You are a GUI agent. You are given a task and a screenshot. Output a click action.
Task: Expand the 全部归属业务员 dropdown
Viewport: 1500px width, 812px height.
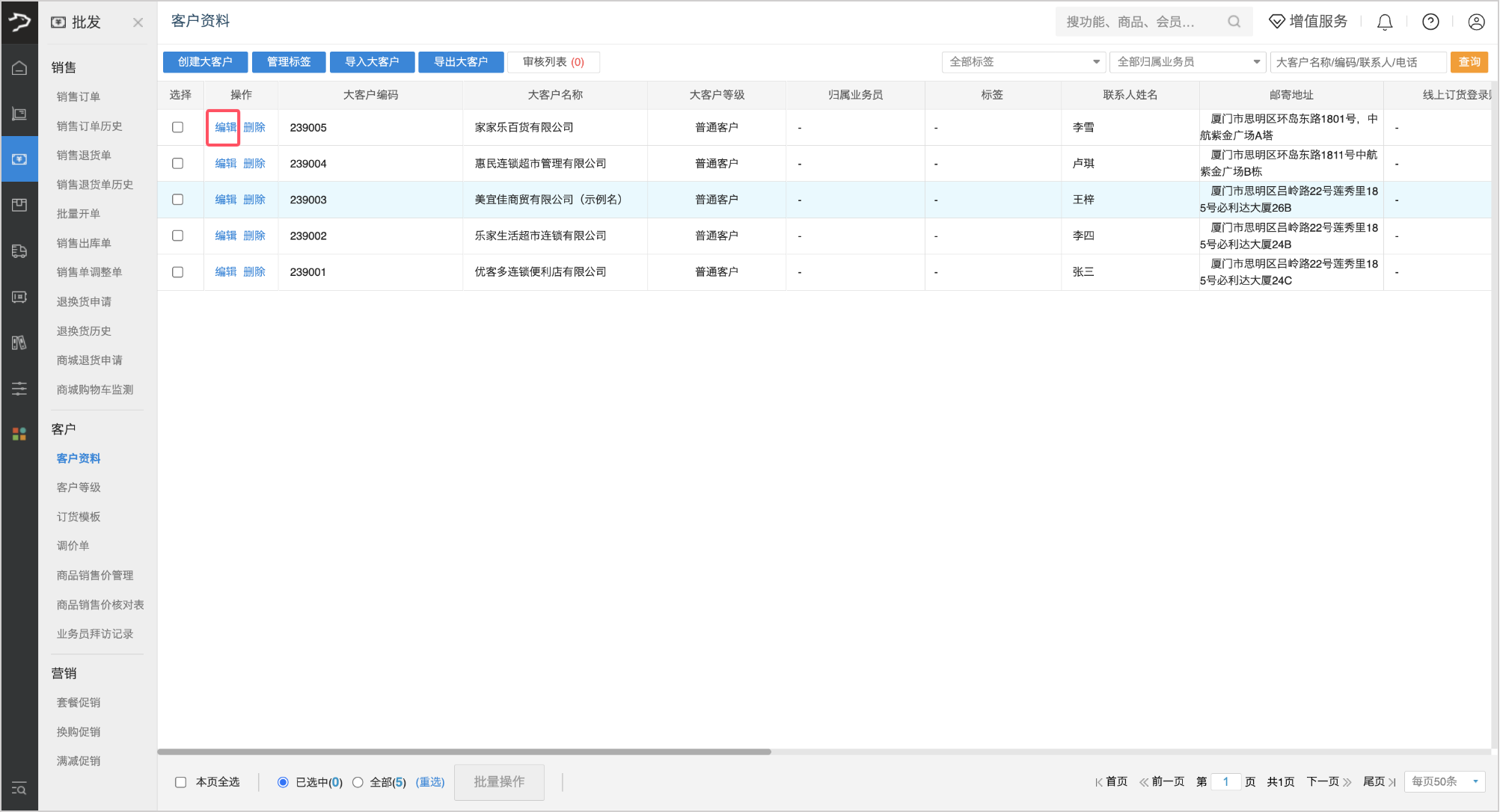tap(1187, 62)
